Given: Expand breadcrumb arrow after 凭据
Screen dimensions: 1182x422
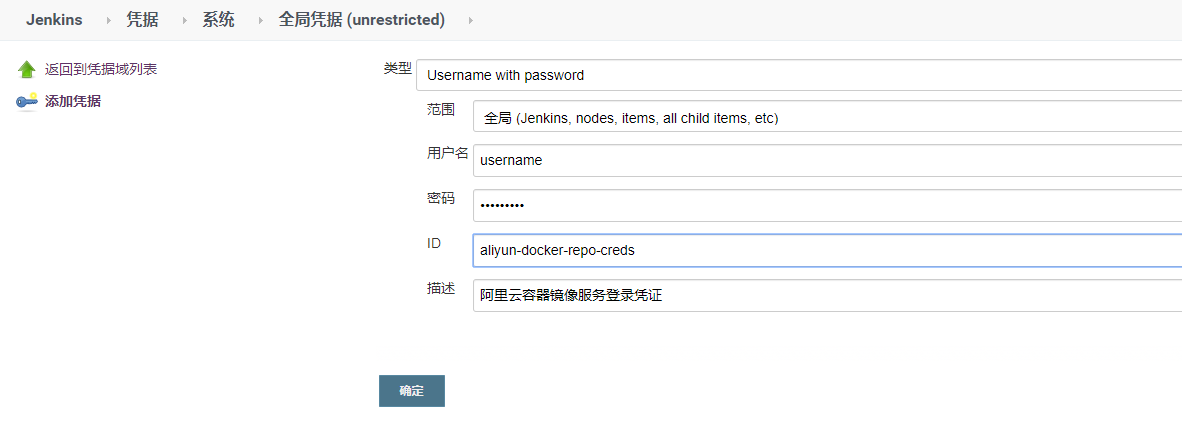Looking at the screenshot, I should (184, 21).
